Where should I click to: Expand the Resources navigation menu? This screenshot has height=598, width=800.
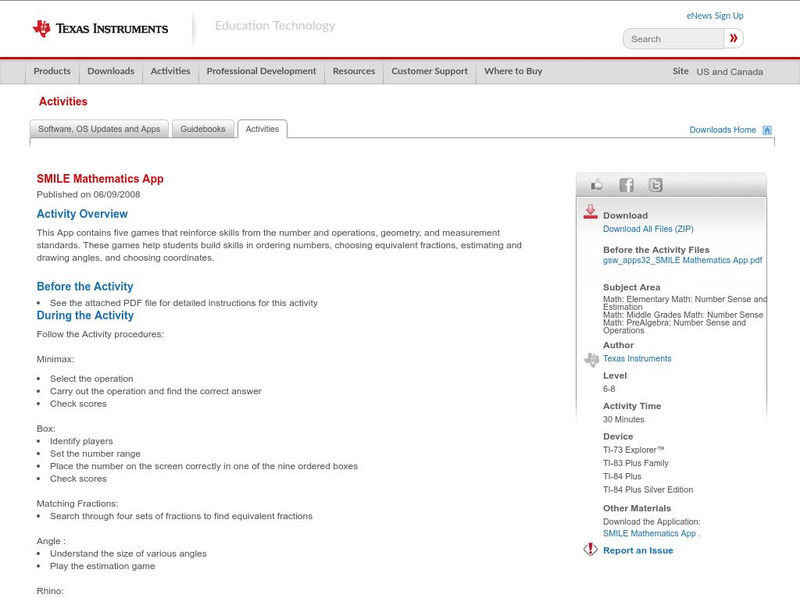(354, 72)
